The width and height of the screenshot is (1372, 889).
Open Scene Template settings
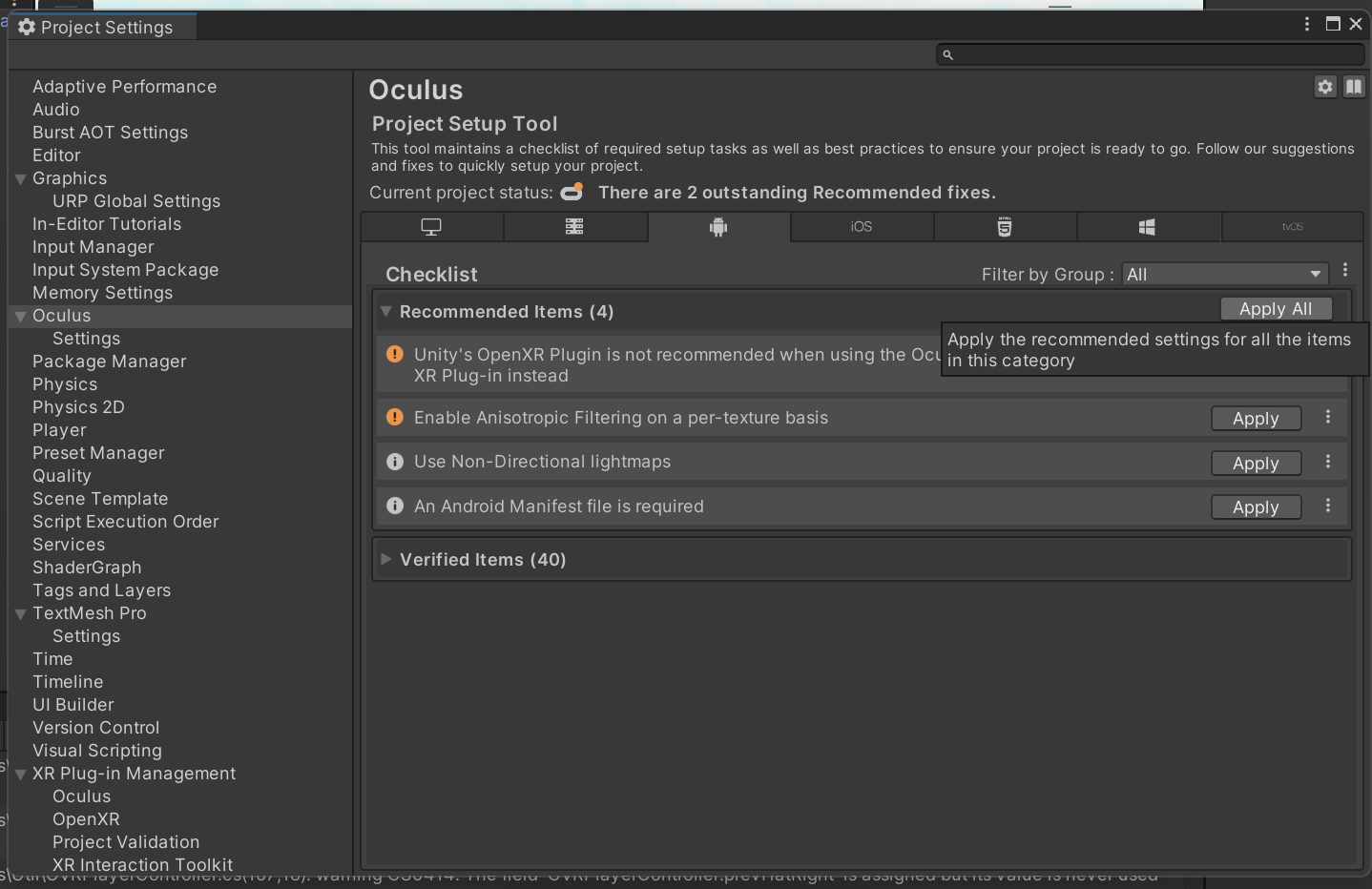[x=100, y=499]
